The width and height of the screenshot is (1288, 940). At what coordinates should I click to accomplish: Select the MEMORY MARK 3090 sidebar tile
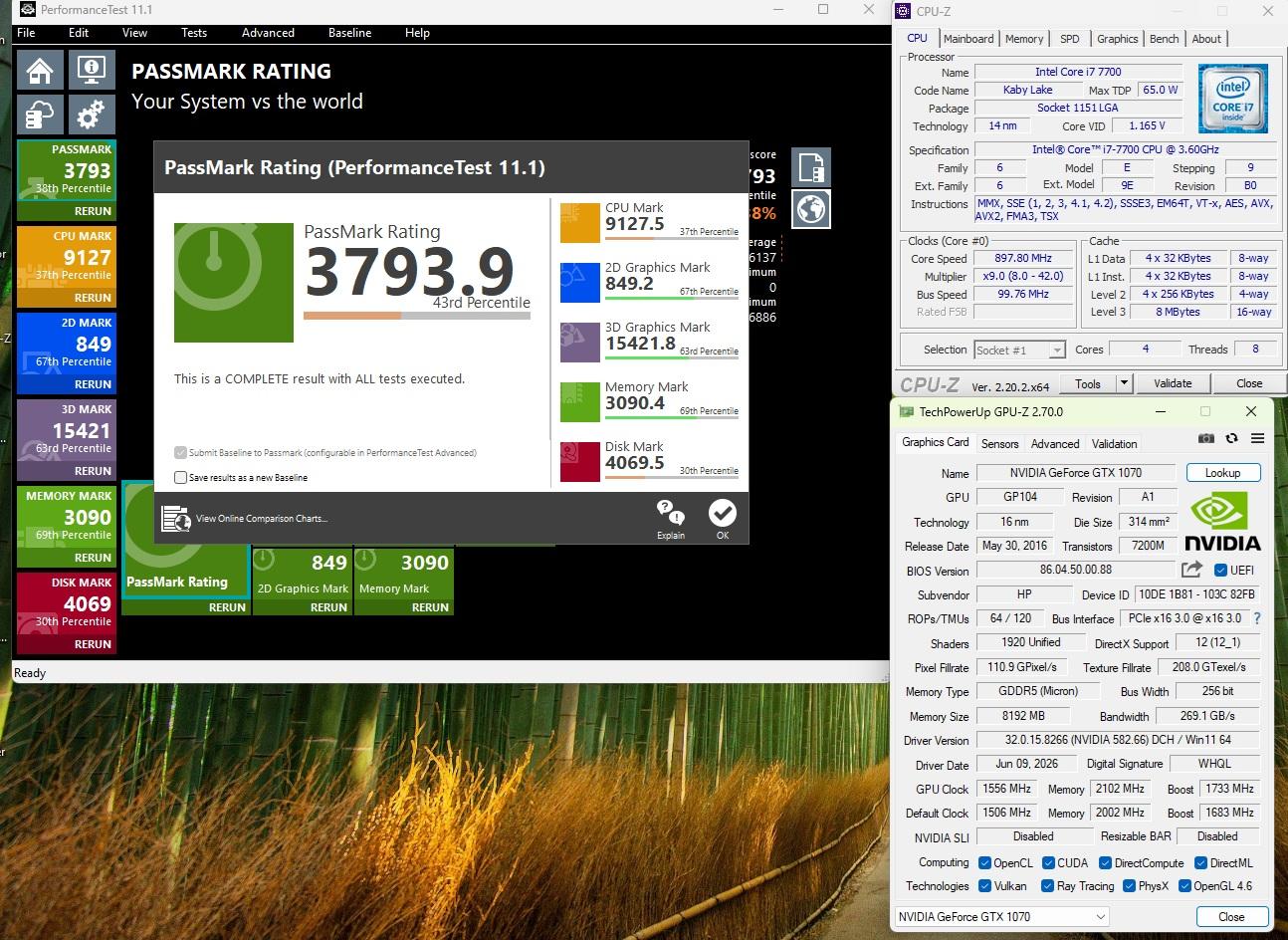coord(67,526)
